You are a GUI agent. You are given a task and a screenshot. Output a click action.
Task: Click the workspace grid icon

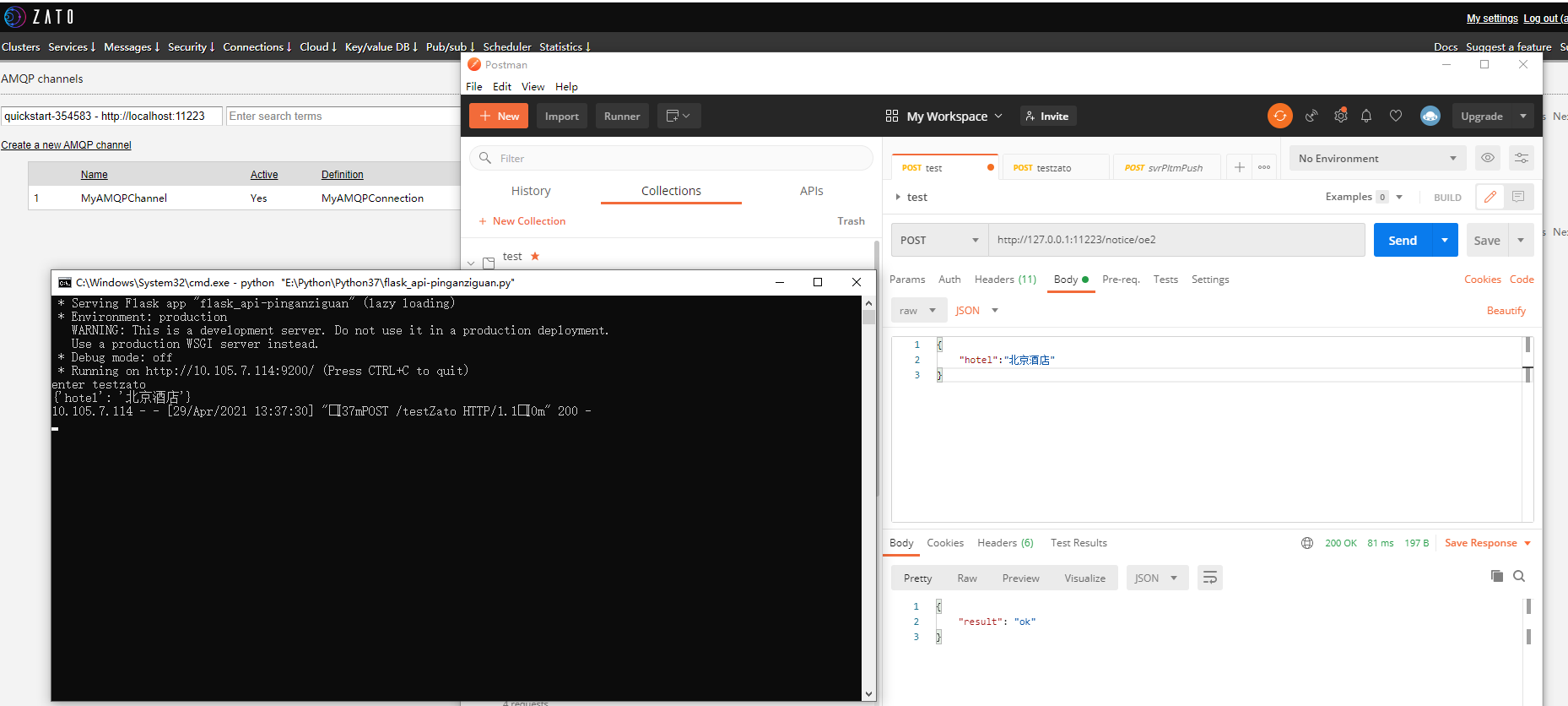coord(892,116)
